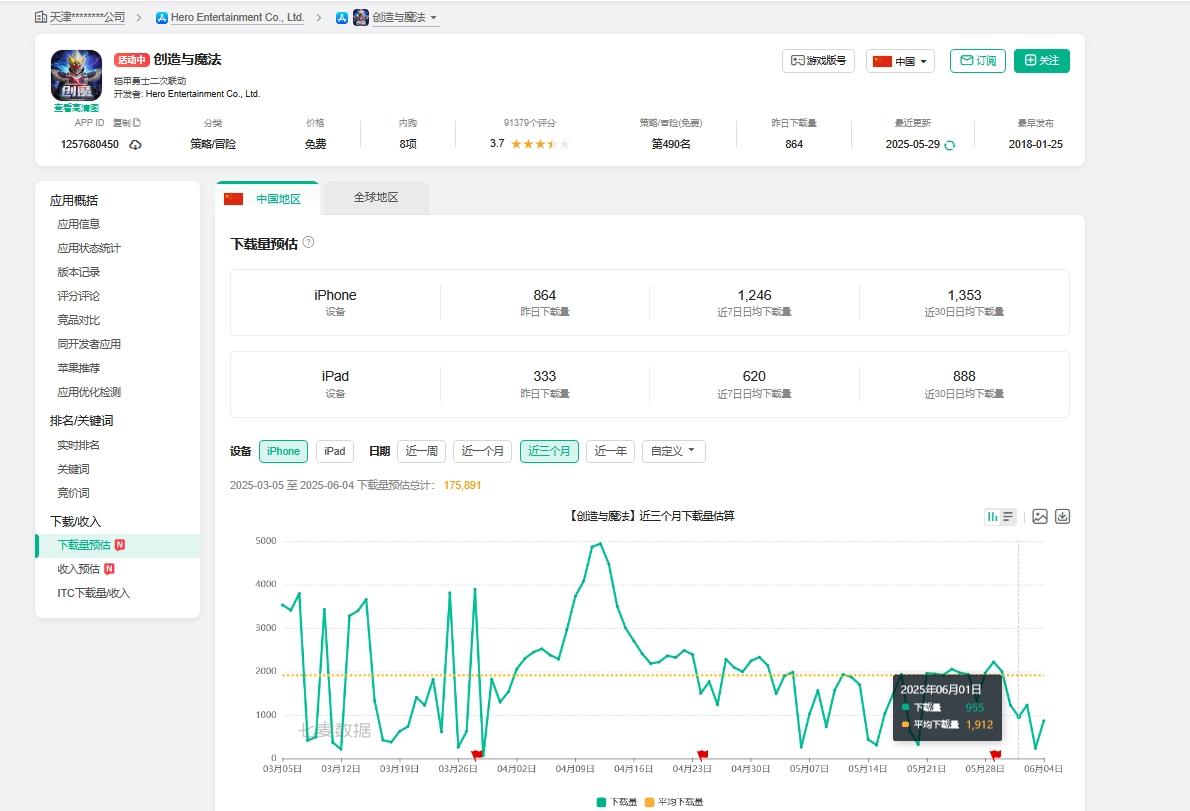Switch the chart to data list view

tap(1008, 517)
